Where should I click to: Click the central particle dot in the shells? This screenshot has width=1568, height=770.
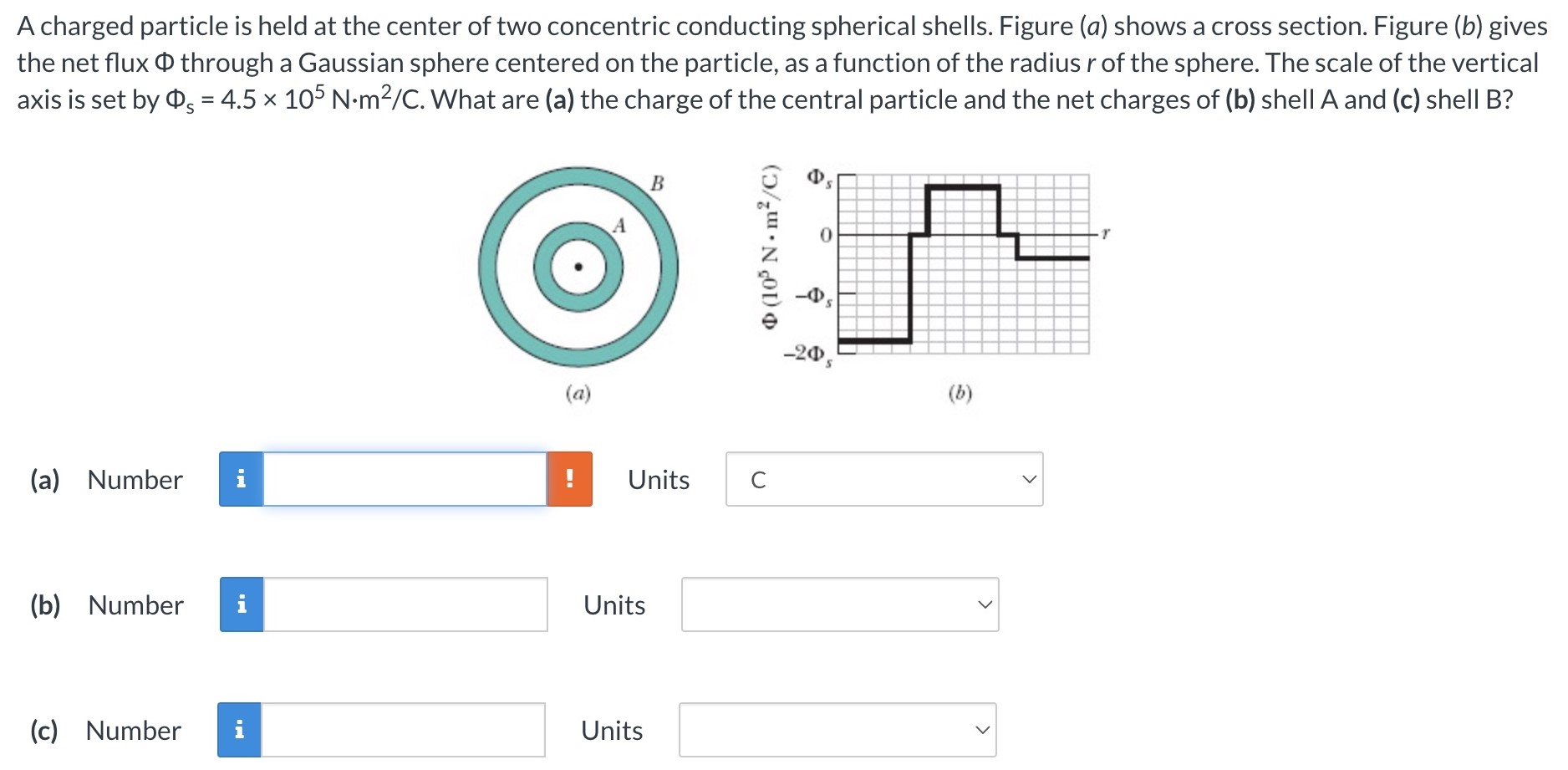[578, 268]
